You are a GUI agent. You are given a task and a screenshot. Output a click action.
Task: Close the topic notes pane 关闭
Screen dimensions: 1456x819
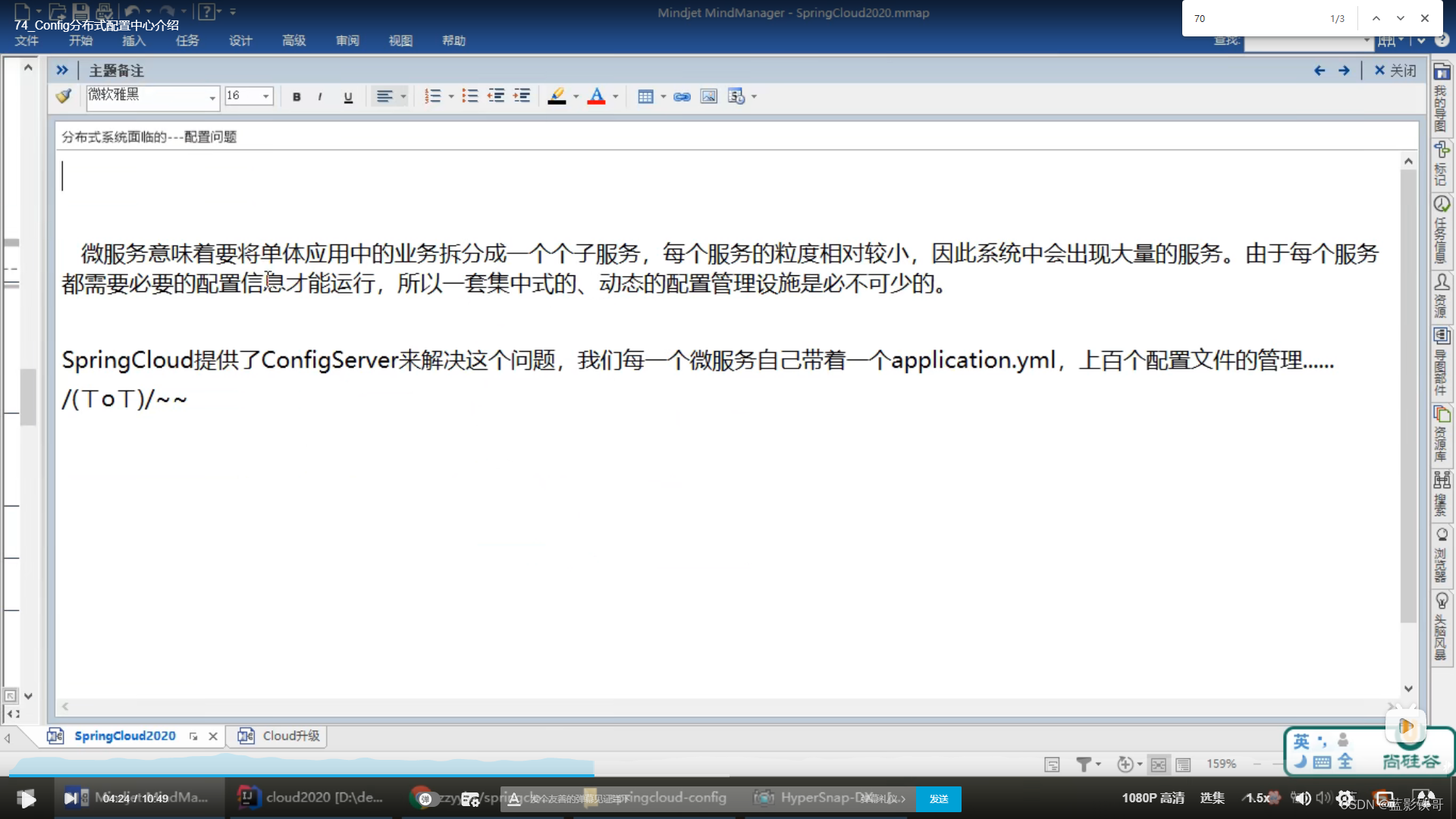click(1395, 71)
